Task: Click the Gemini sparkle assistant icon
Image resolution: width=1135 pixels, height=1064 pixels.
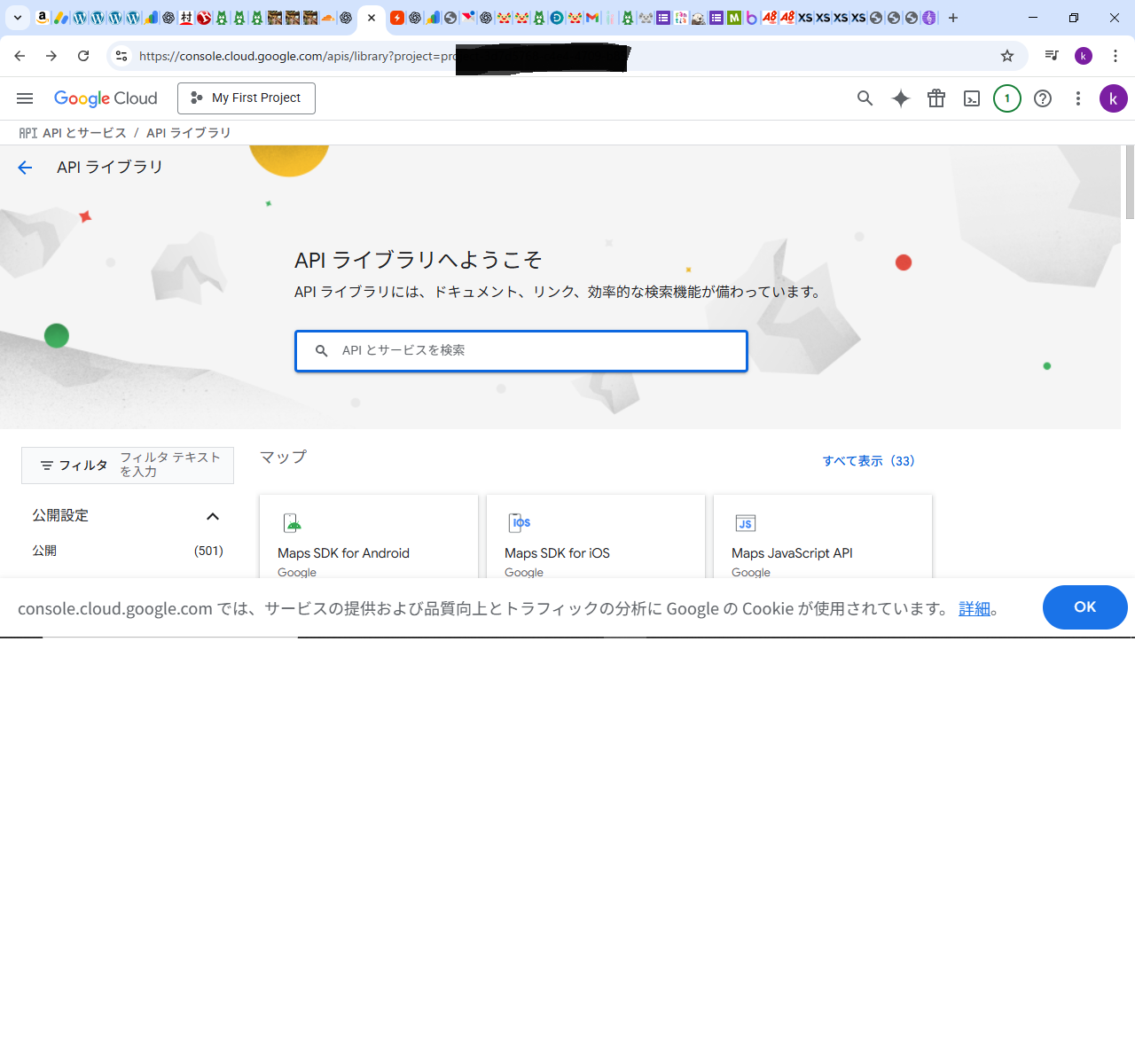Action: pos(901,98)
